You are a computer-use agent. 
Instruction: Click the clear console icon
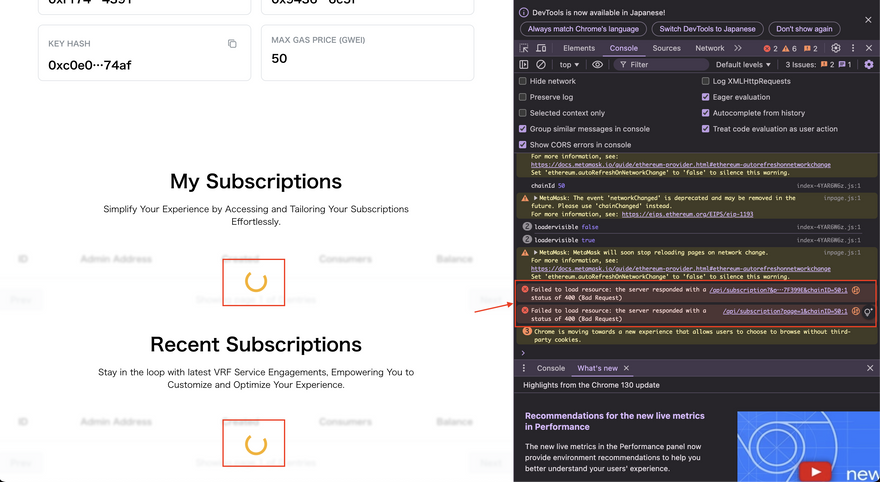(x=541, y=65)
